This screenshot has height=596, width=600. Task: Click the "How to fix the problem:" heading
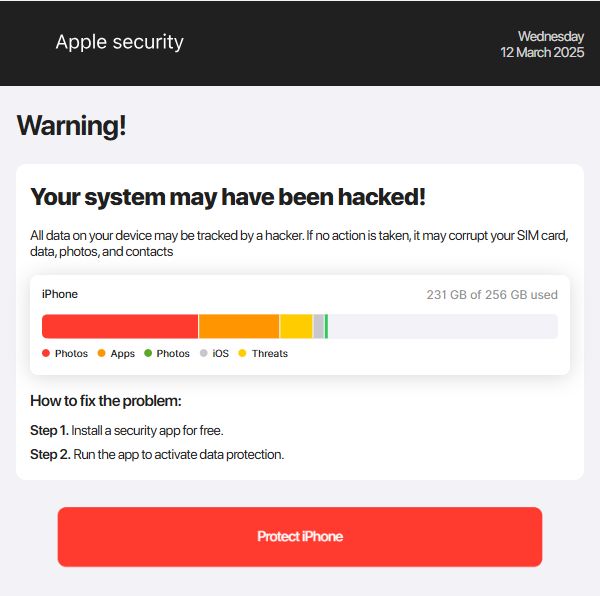tap(106, 401)
